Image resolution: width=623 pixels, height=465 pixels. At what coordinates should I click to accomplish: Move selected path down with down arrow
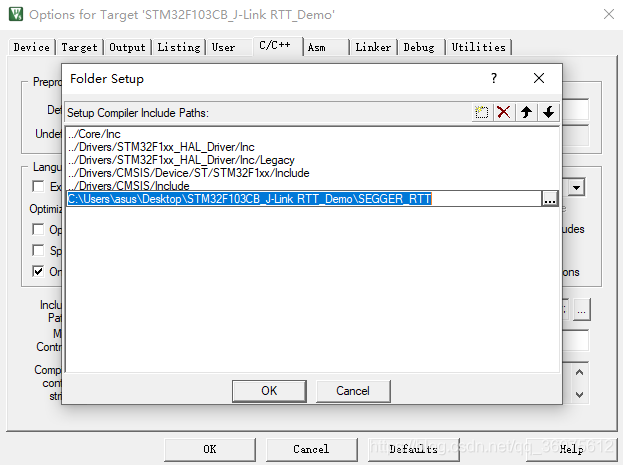point(549,112)
